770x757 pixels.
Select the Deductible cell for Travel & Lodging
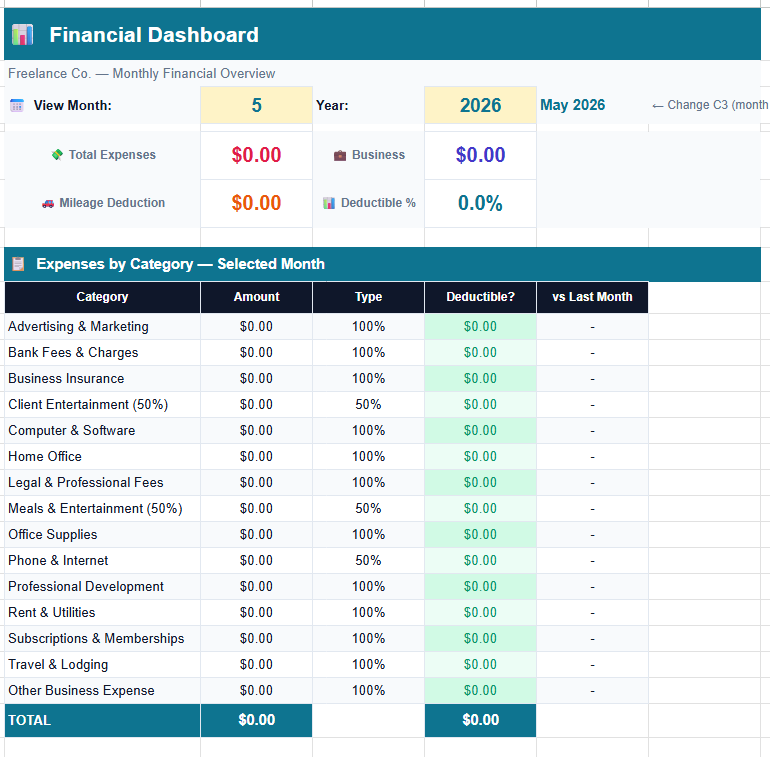pyautogui.click(x=480, y=665)
